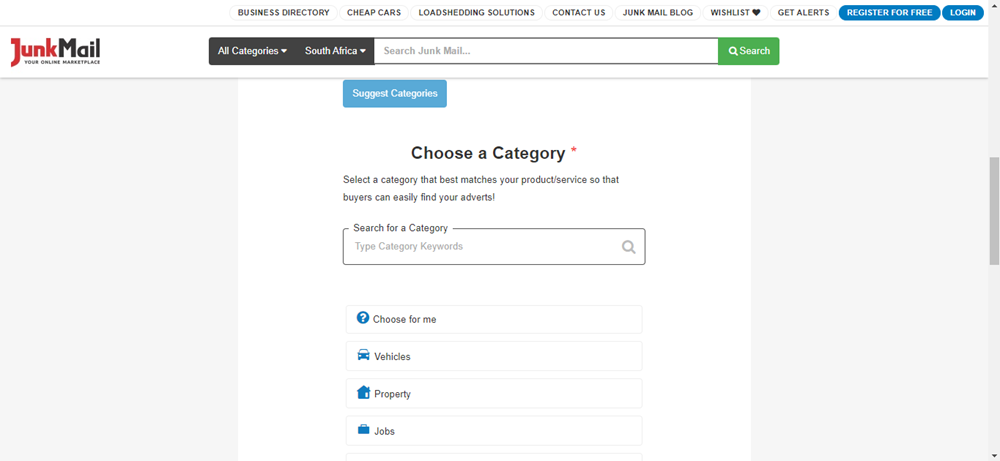Focus the Search Junk Mail input field
This screenshot has width=1000, height=461.
tap(546, 51)
